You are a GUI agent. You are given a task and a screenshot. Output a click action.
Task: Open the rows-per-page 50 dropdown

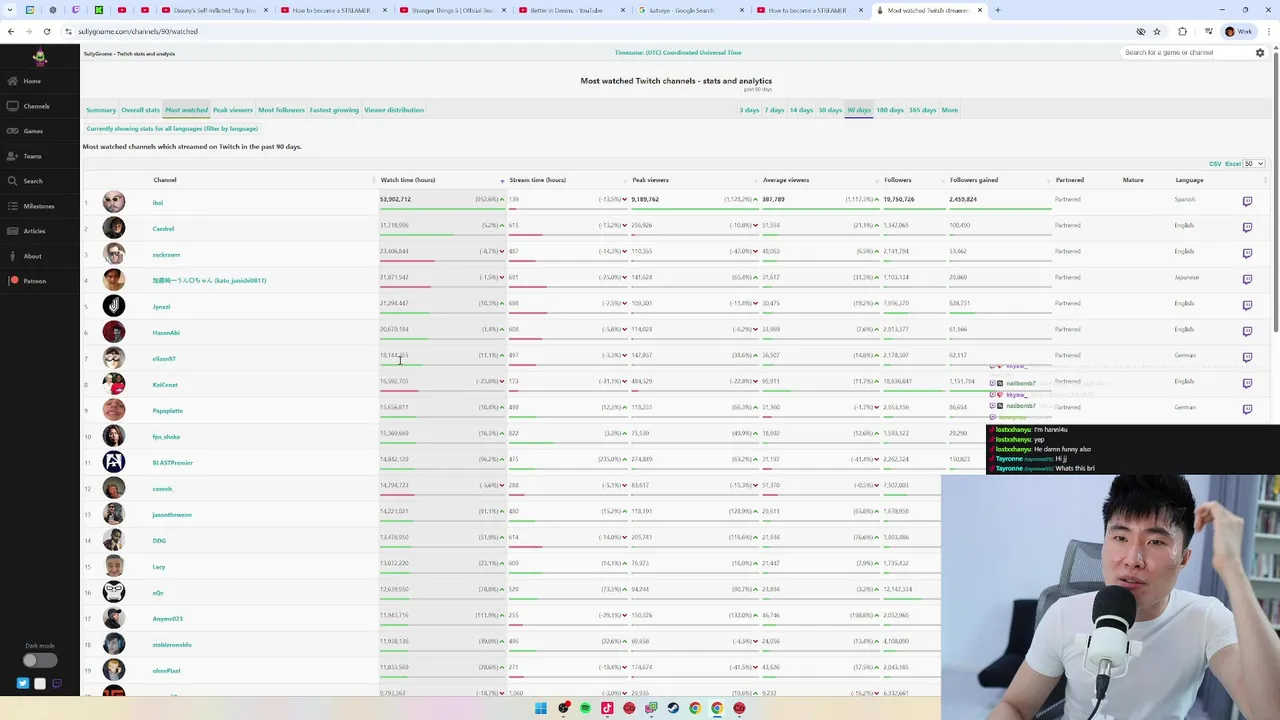coord(1254,164)
